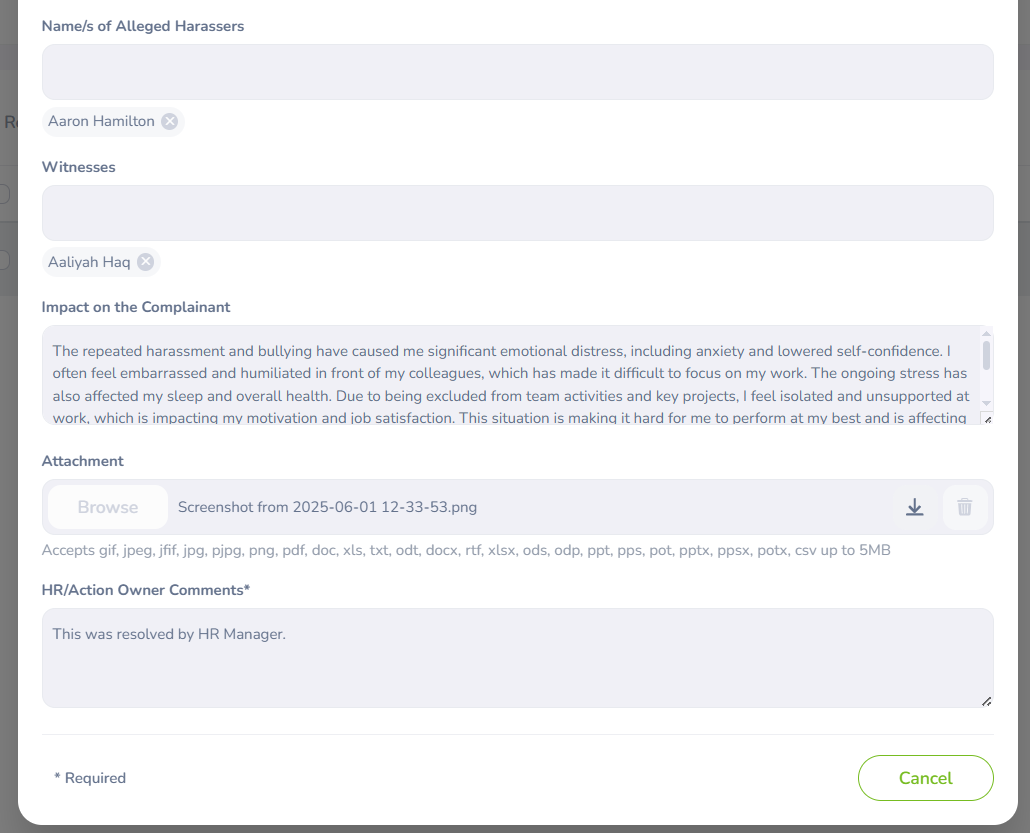
Task: Download the attached screenshot file
Action: click(x=914, y=507)
